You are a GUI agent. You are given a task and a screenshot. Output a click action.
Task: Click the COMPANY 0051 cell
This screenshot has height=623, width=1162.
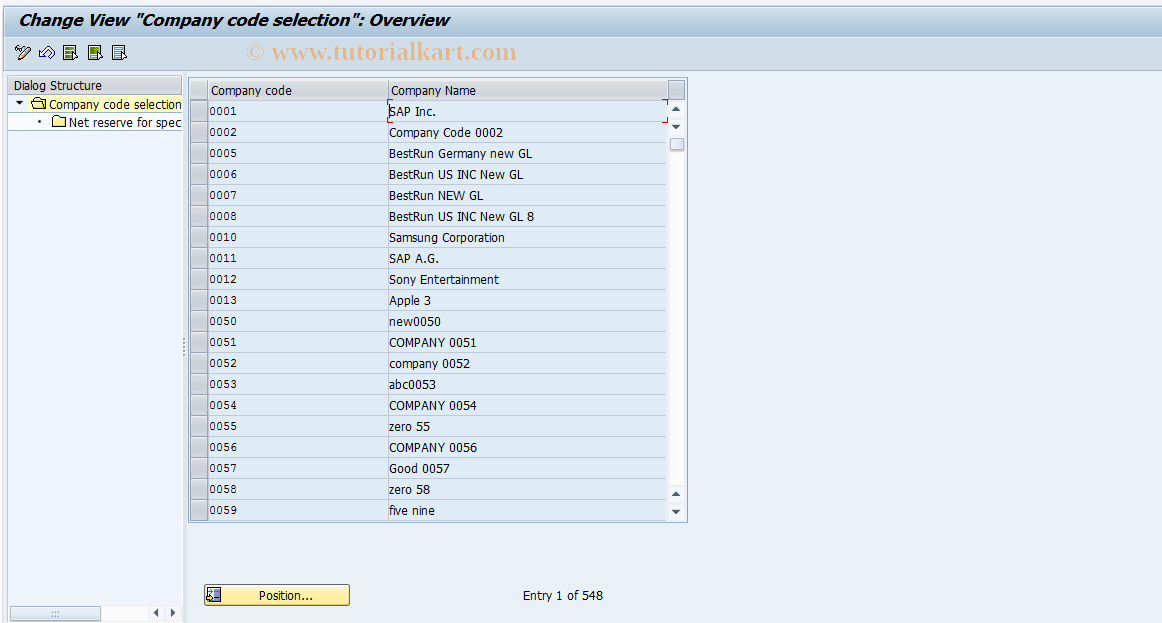(527, 342)
